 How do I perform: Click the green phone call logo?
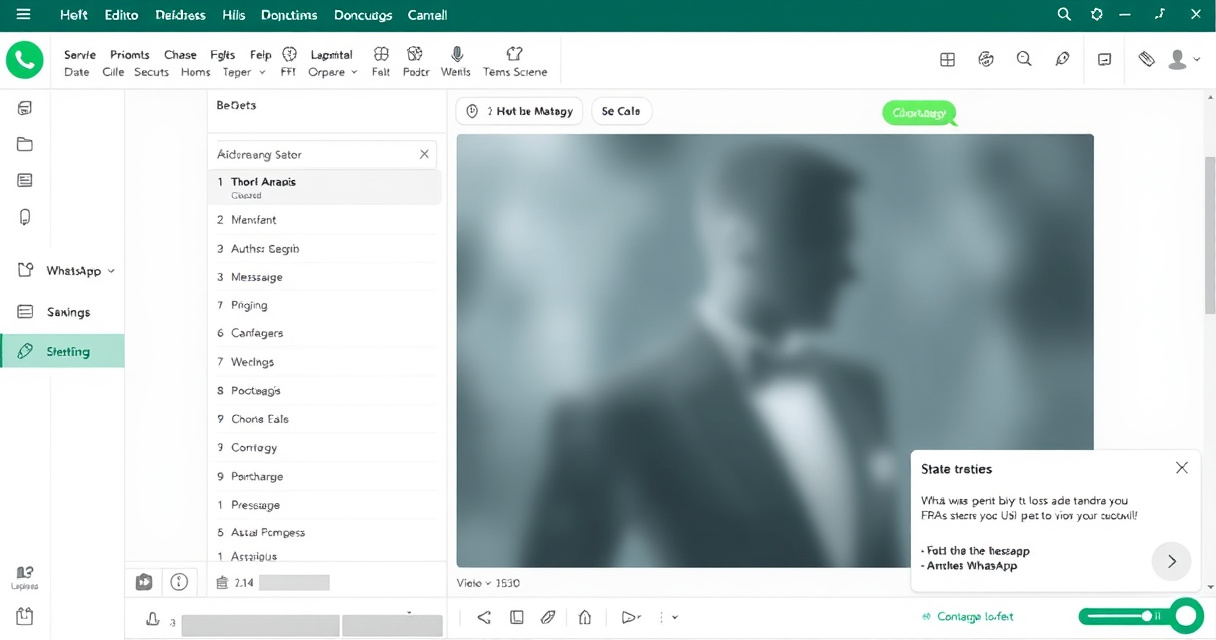pyautogui.click(x=25, y=61)
